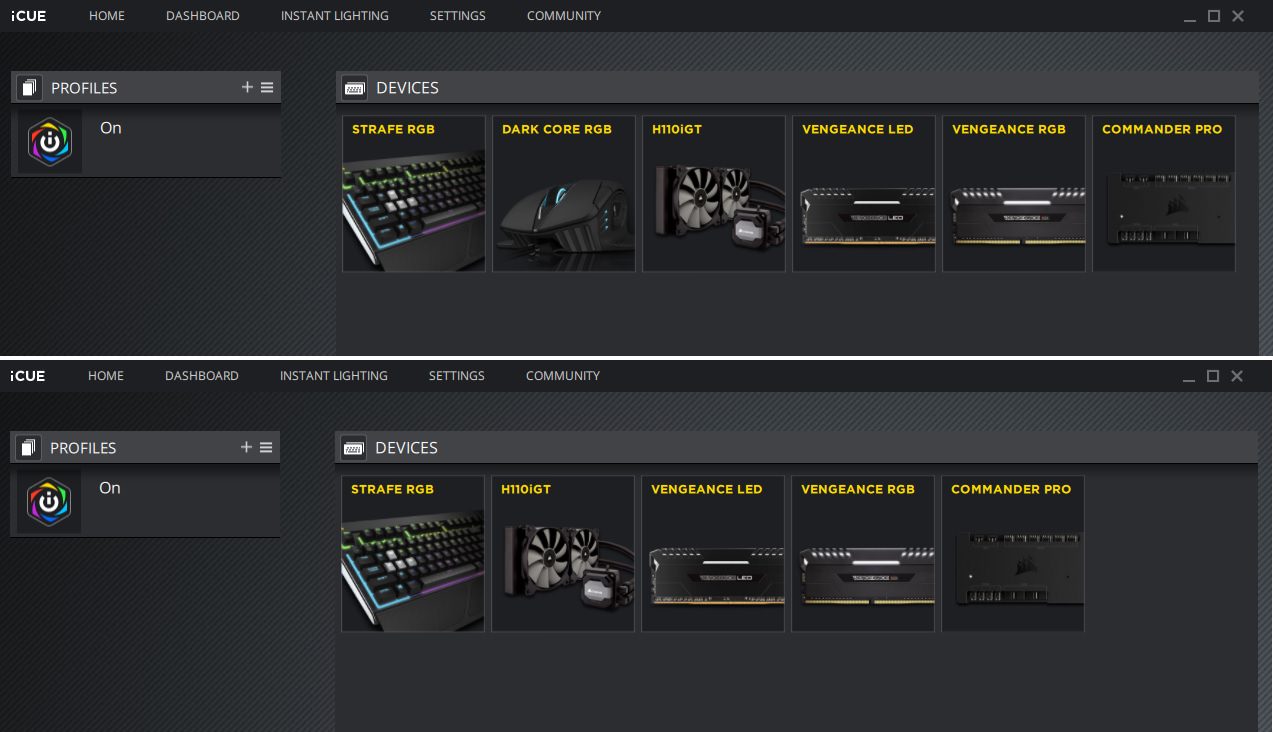Open Strafe RGB keyboard tile in top window
Screen dimensions: 1273x732
[x=414, y=194]
